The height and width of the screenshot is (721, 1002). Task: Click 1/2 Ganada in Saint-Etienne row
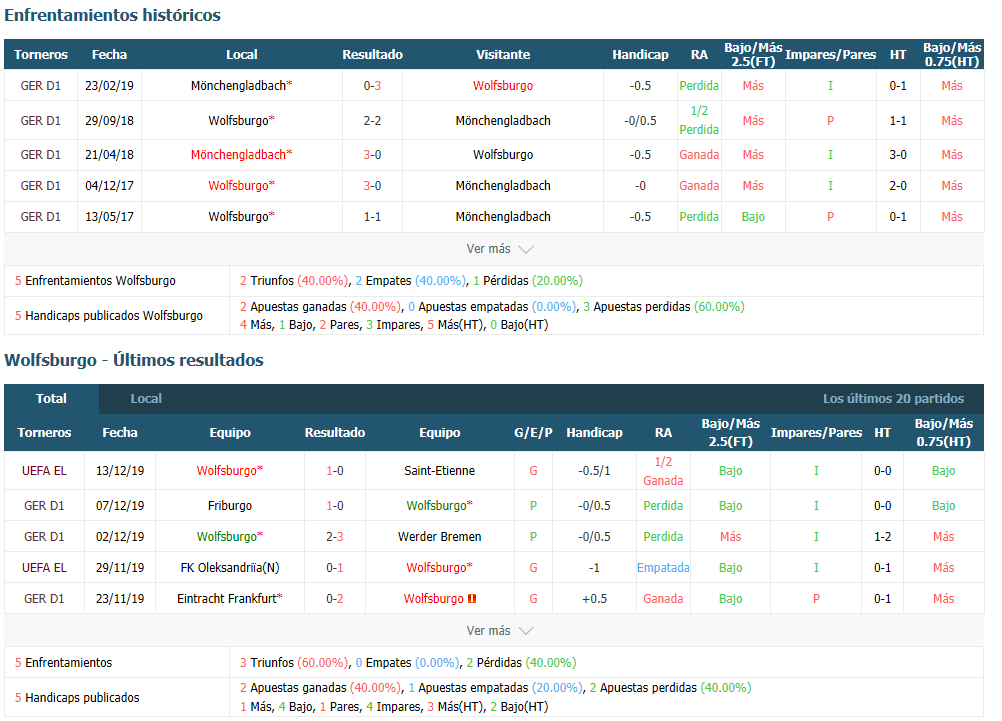[x=663, y=471]
